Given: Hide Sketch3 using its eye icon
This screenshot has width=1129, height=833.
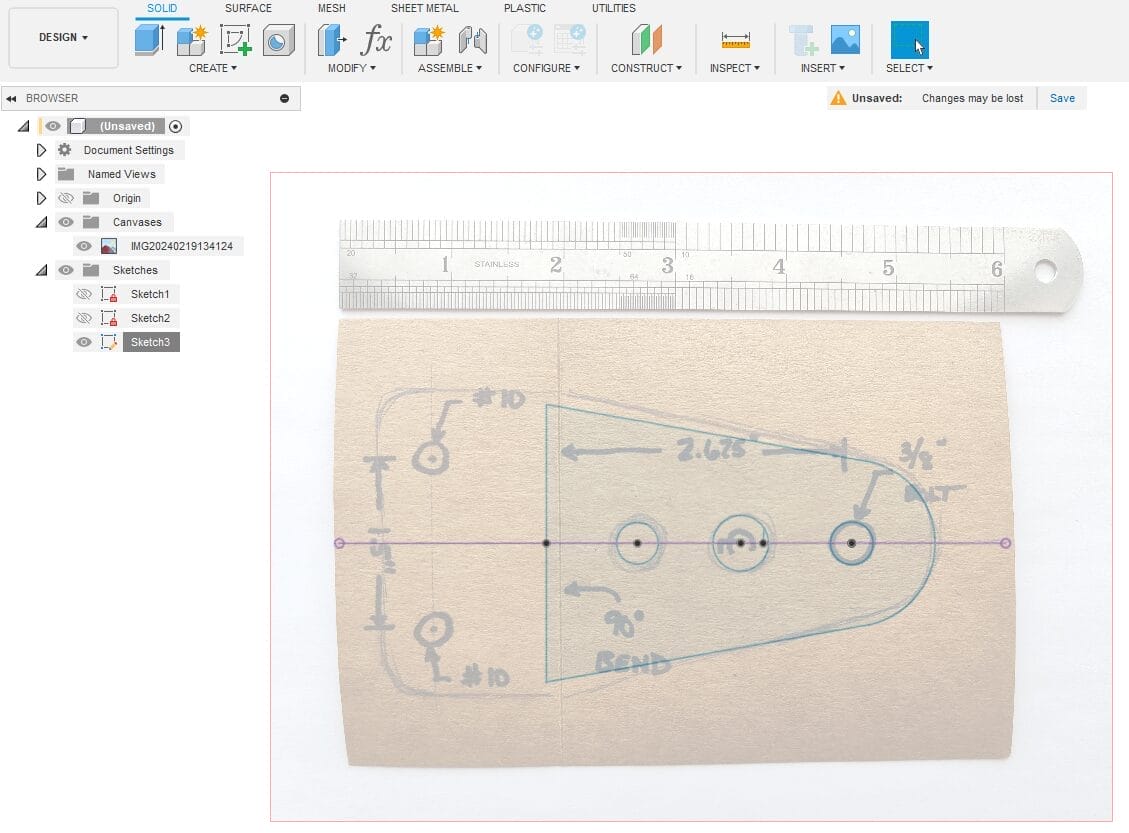Looking at the screenshot, I should (x=84, y=342).
